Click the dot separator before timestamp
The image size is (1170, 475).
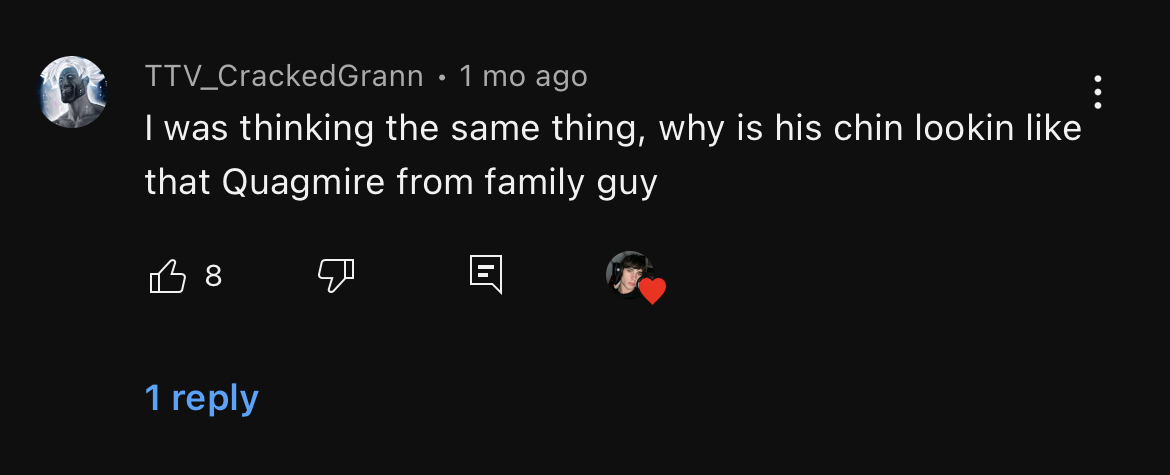(442, 77)
